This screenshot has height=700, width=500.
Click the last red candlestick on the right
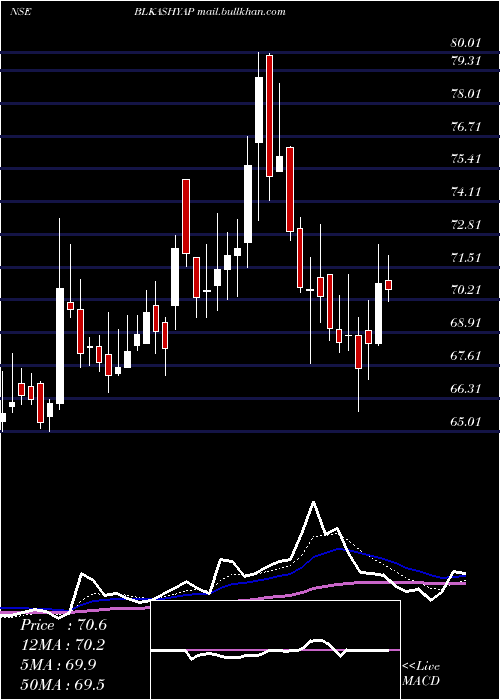(388, 285)
